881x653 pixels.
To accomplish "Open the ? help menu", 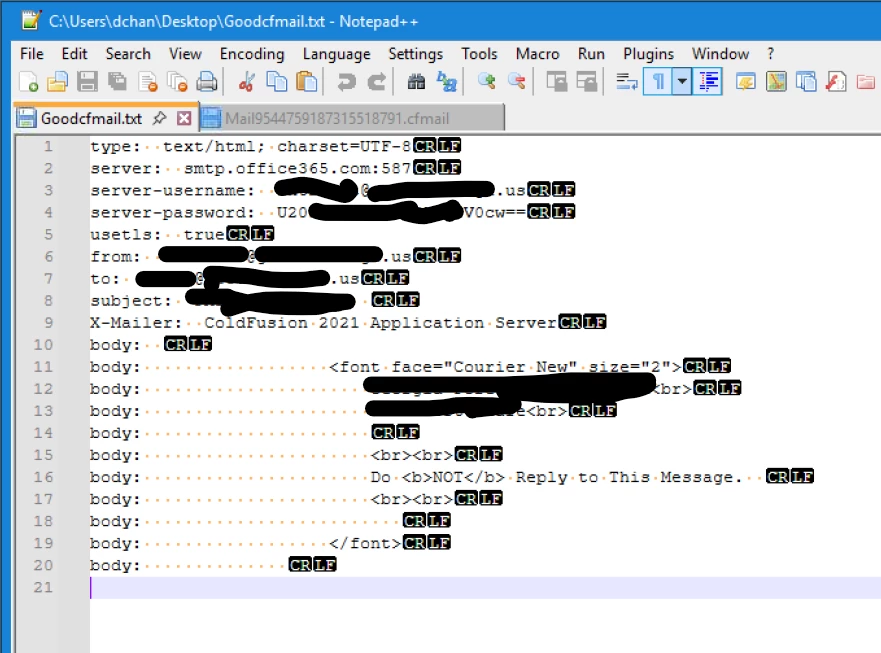I will coord(770,54).
